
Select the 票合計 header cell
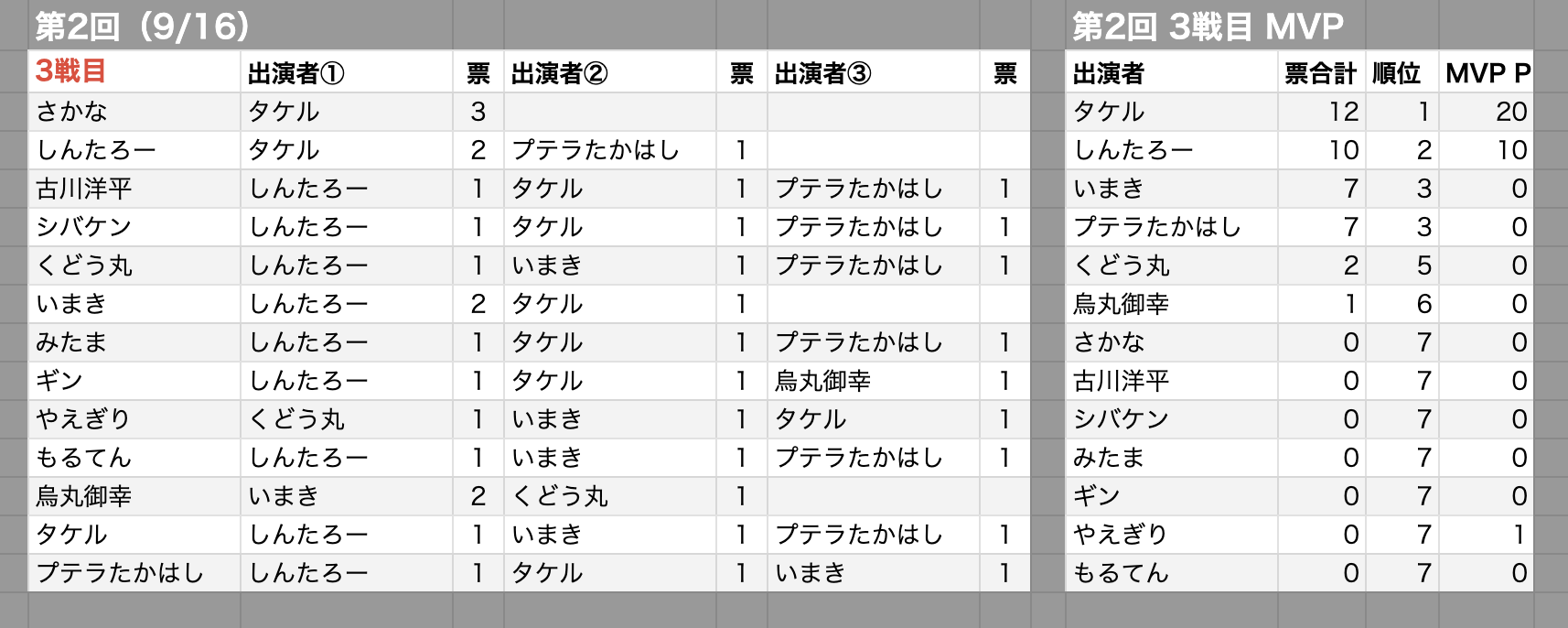coord(1319,73)
